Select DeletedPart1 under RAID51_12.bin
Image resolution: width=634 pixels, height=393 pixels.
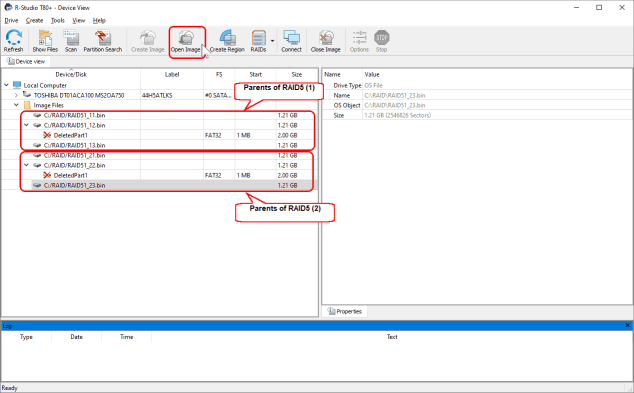(70, 135)
